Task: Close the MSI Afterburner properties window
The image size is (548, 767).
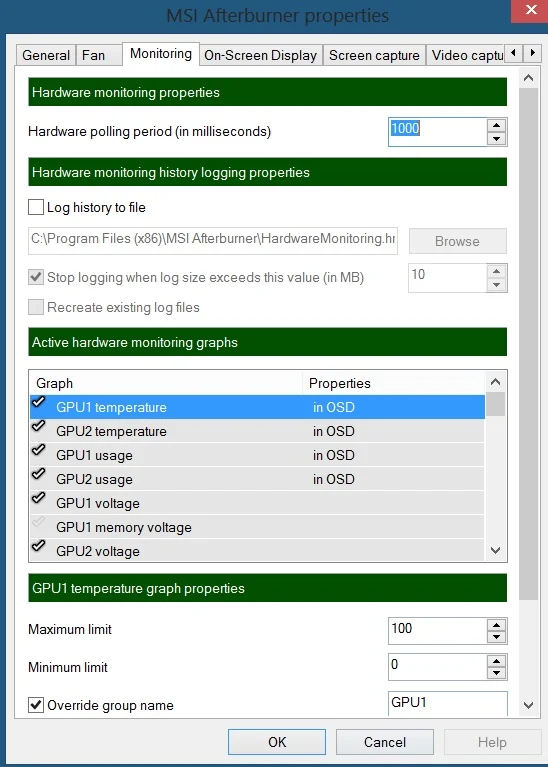Action: [x=530, y=11]
